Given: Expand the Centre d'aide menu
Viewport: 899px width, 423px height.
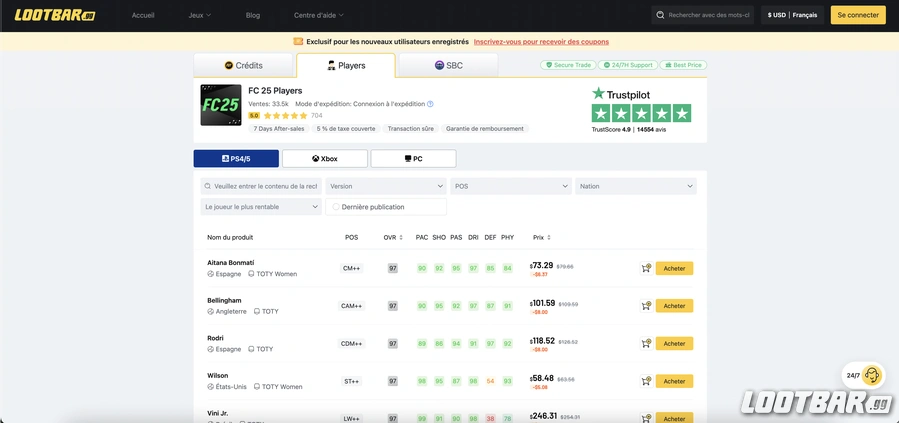Looking at the screenshot, I should (x=319, y=15).
